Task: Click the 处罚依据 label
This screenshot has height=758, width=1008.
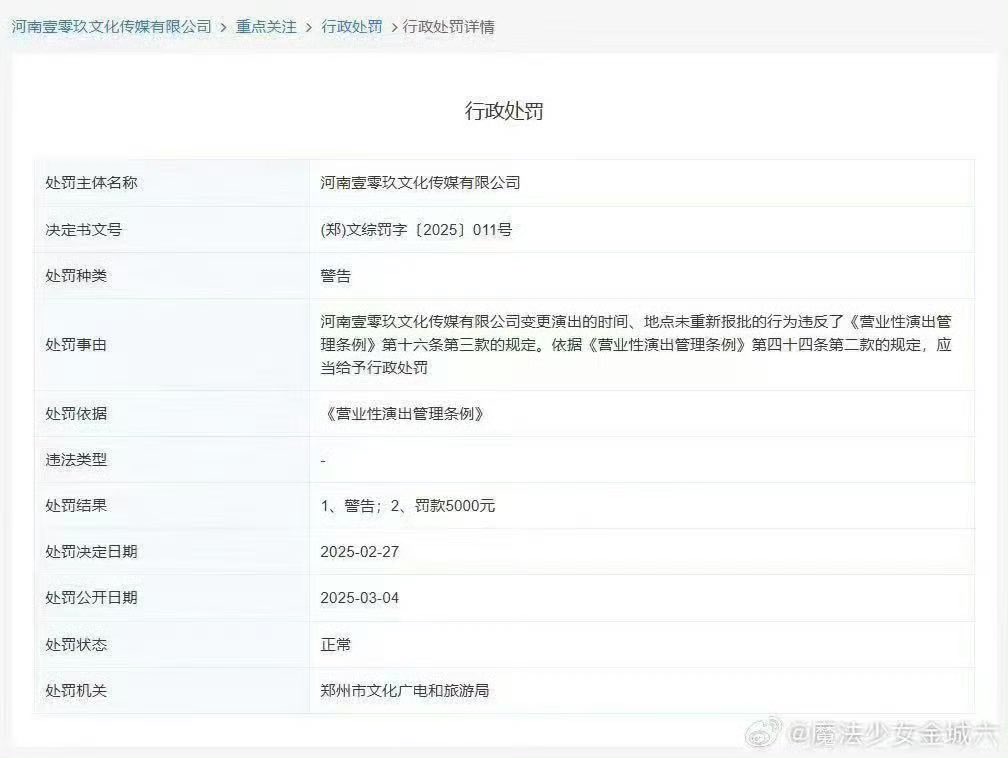Action: (x=76, y=413)
